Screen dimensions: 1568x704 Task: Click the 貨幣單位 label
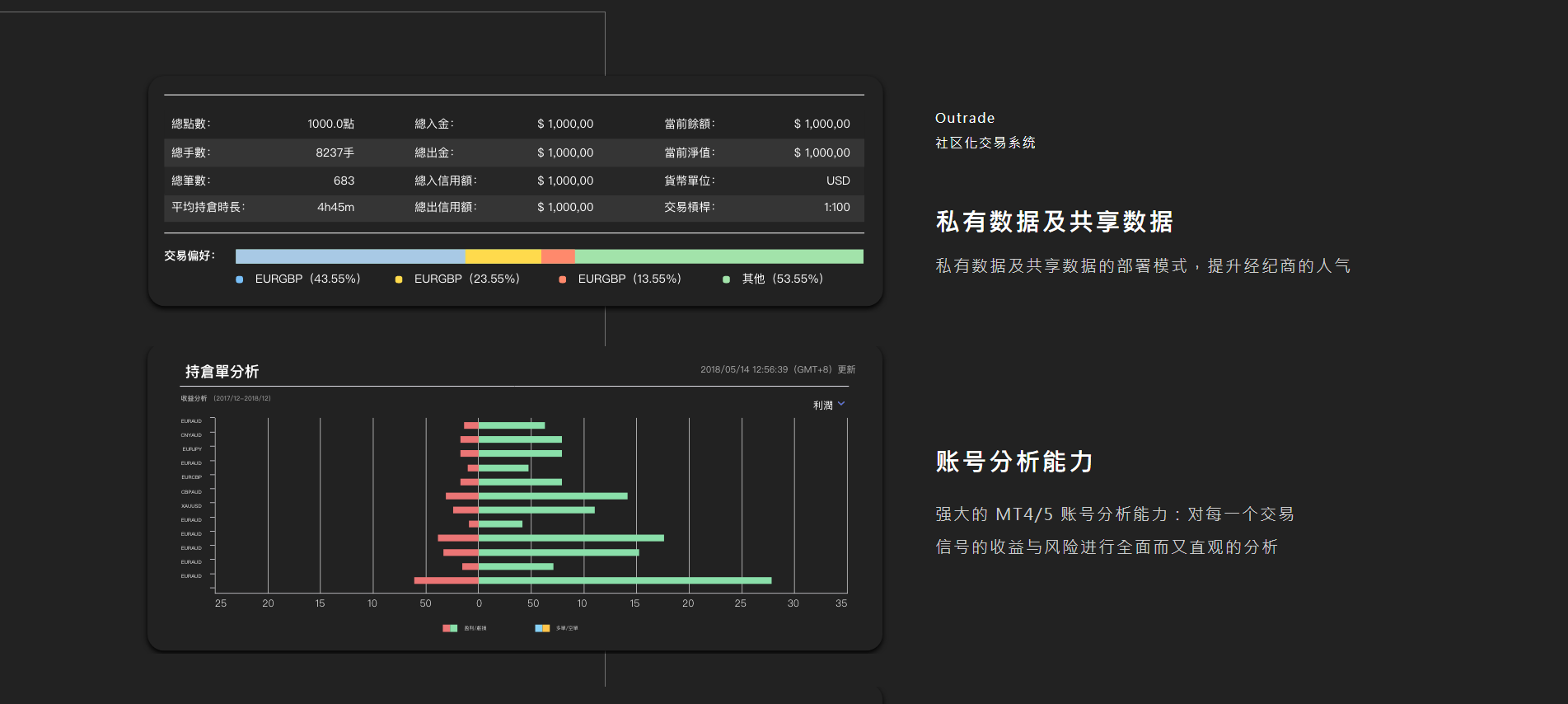tap(690, 181)
